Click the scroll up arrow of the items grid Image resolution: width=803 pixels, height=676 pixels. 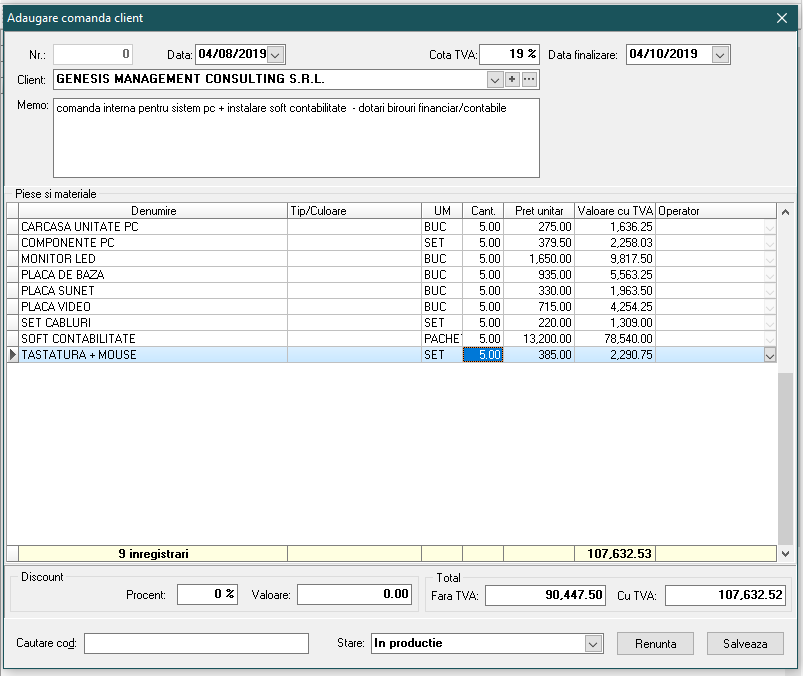coord(785,212)
